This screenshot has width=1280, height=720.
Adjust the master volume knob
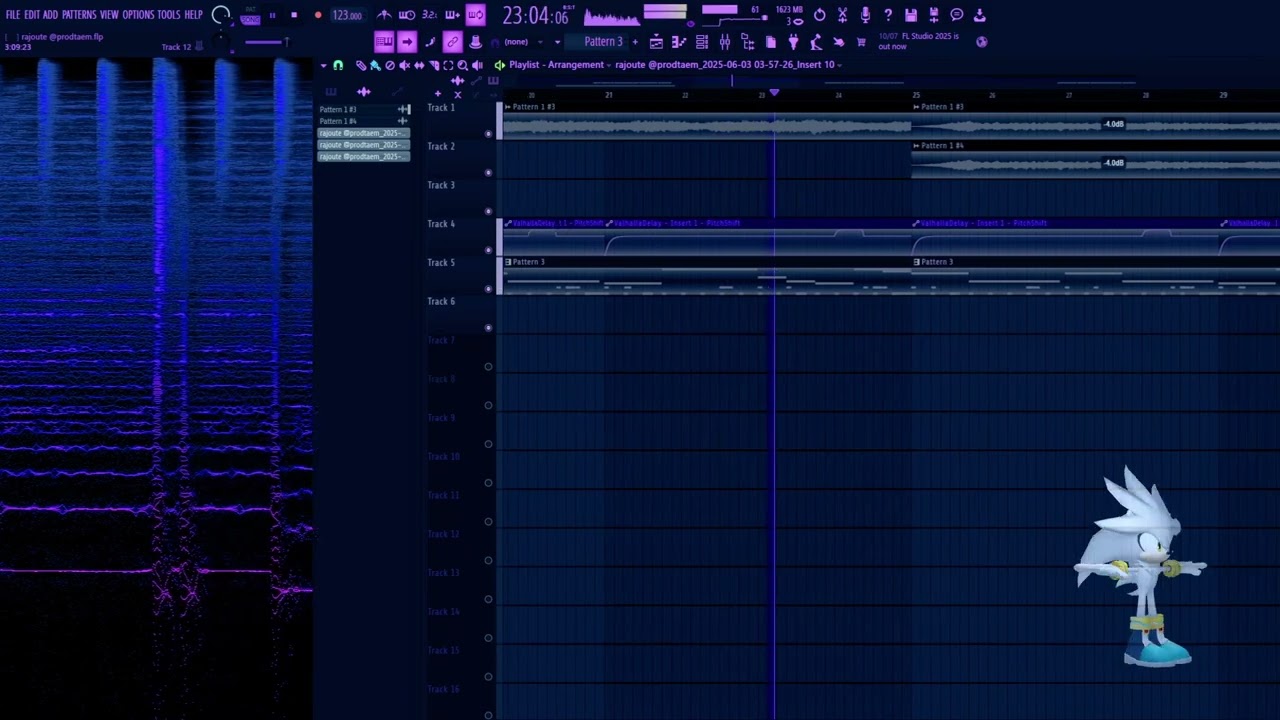(x=221, y=15)
